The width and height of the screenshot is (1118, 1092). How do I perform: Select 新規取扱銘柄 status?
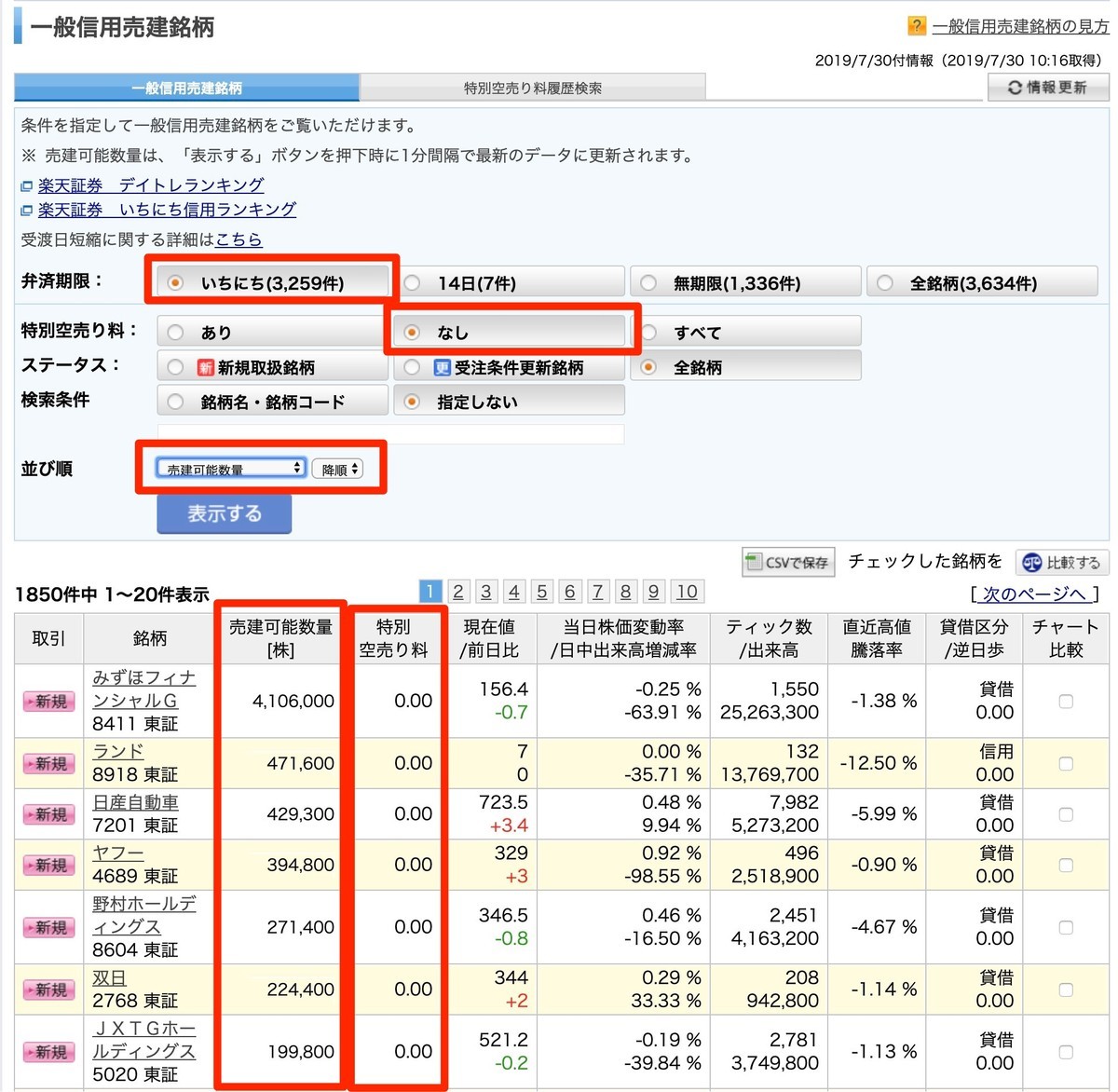point(272,367)
